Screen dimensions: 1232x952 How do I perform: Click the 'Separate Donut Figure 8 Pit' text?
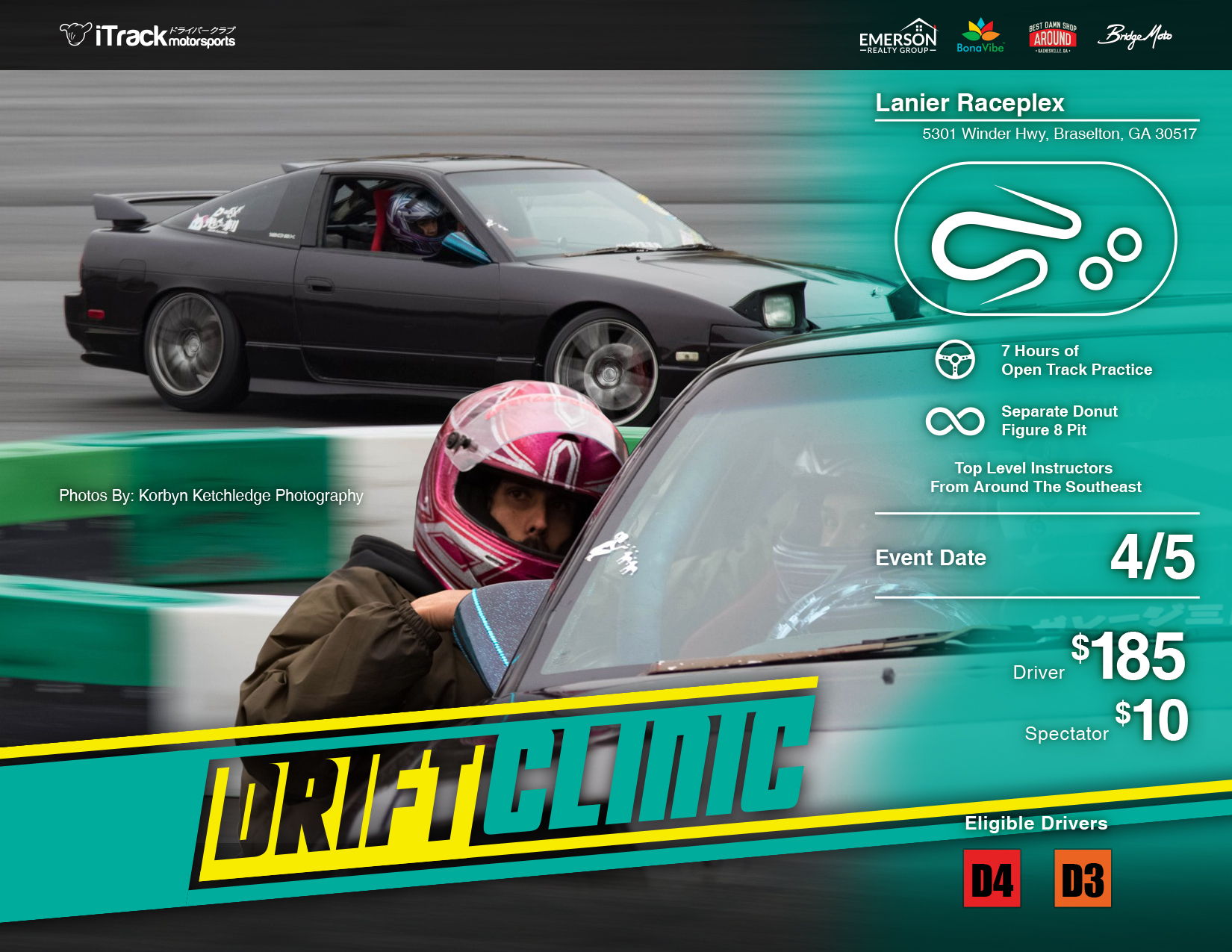1060,420
